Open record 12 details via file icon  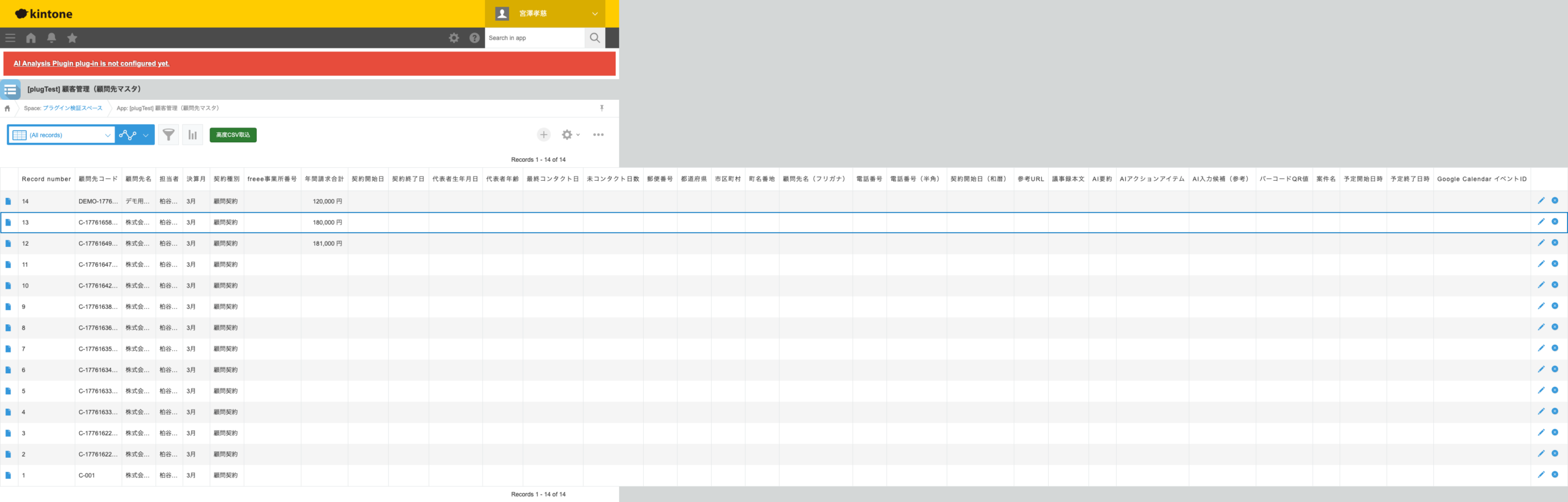pos(9,243)
